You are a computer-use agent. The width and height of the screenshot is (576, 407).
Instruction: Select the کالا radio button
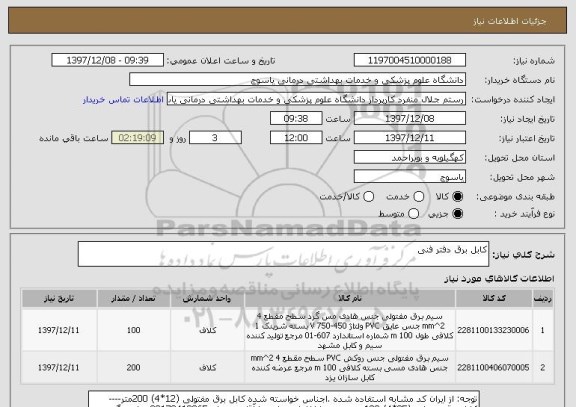[458, 197]
